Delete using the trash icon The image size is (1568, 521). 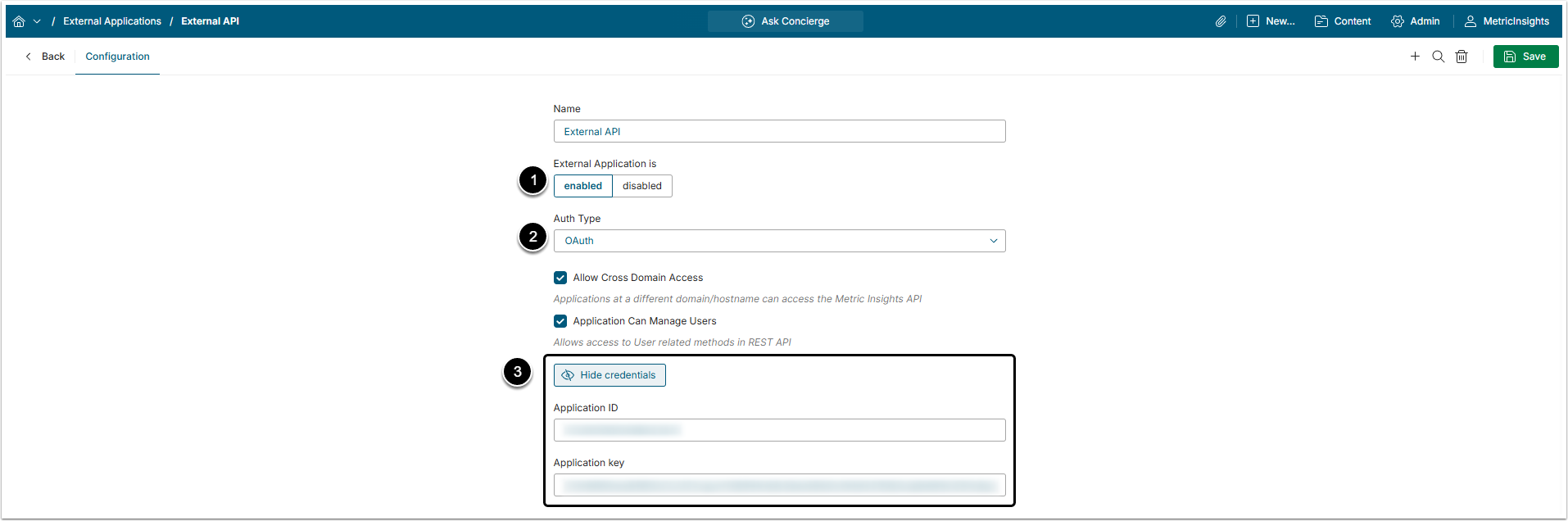(1462, 57)
